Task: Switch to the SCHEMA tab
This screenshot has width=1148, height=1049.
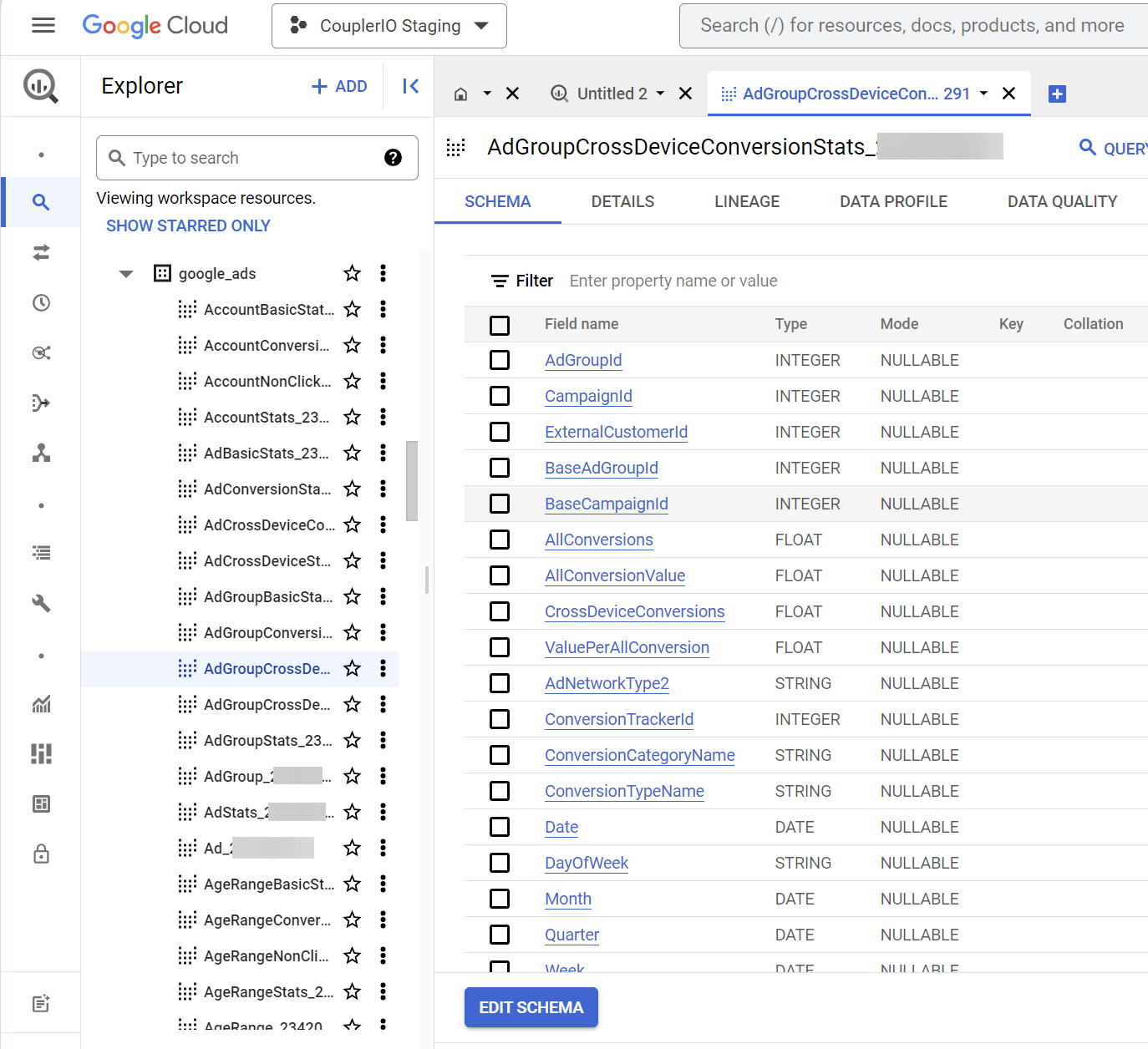Action: [x=498, y=201]
